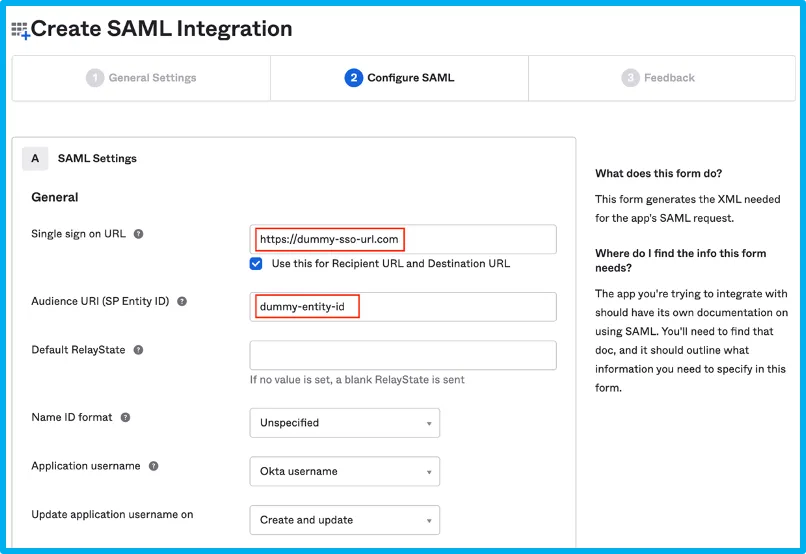Open help icon for Single sign on URL
Viewport: 806px width, 554px height.
click(x=138, y=234)
